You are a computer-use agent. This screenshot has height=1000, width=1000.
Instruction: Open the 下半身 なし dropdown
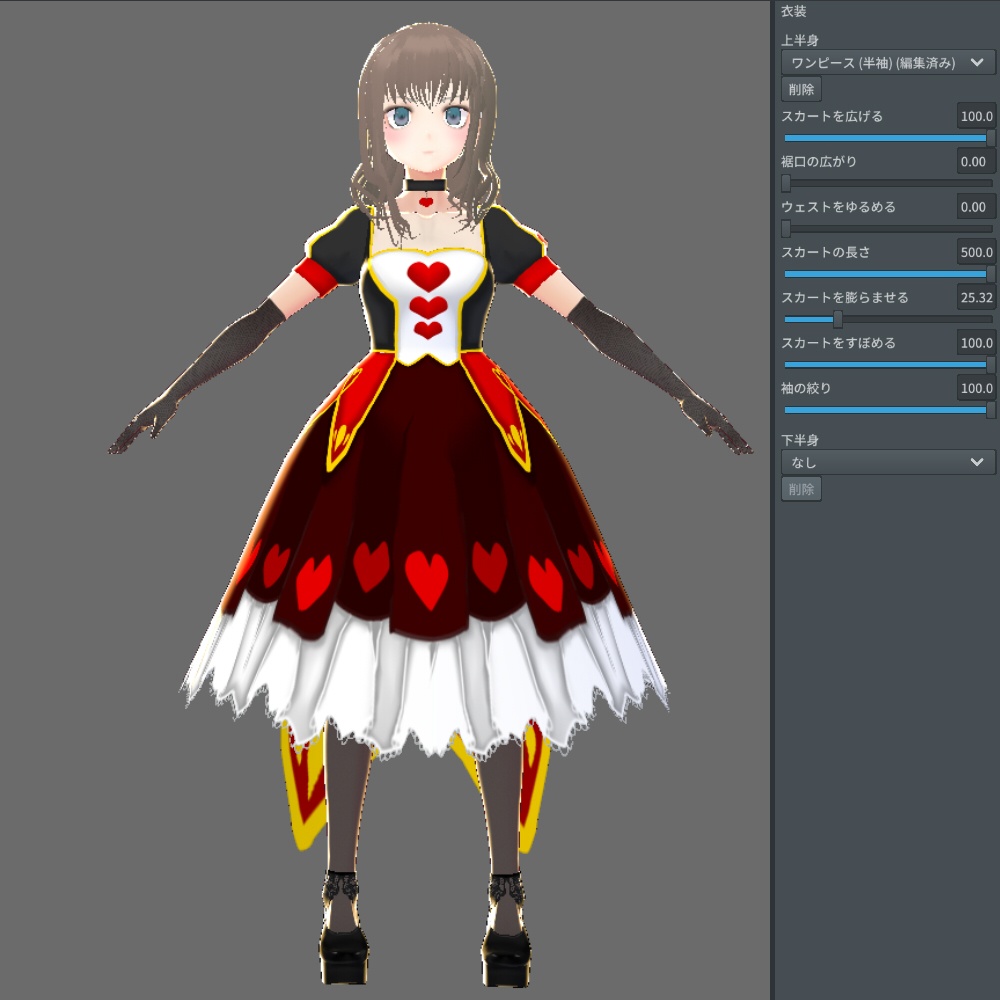[x=888, y=462]
